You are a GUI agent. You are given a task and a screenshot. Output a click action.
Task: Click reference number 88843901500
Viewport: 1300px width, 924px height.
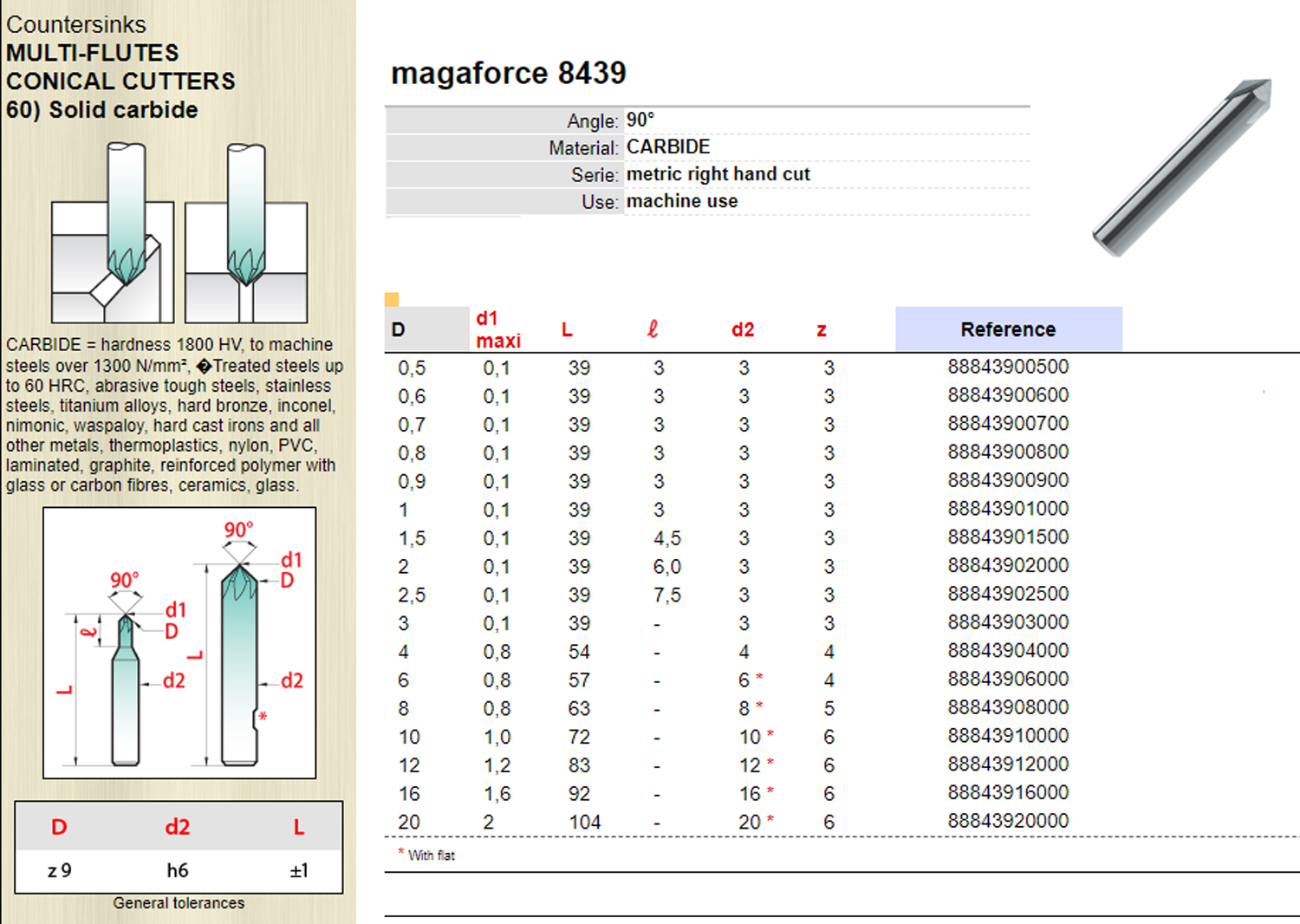pyautogui.click(x=1008, y=537)
